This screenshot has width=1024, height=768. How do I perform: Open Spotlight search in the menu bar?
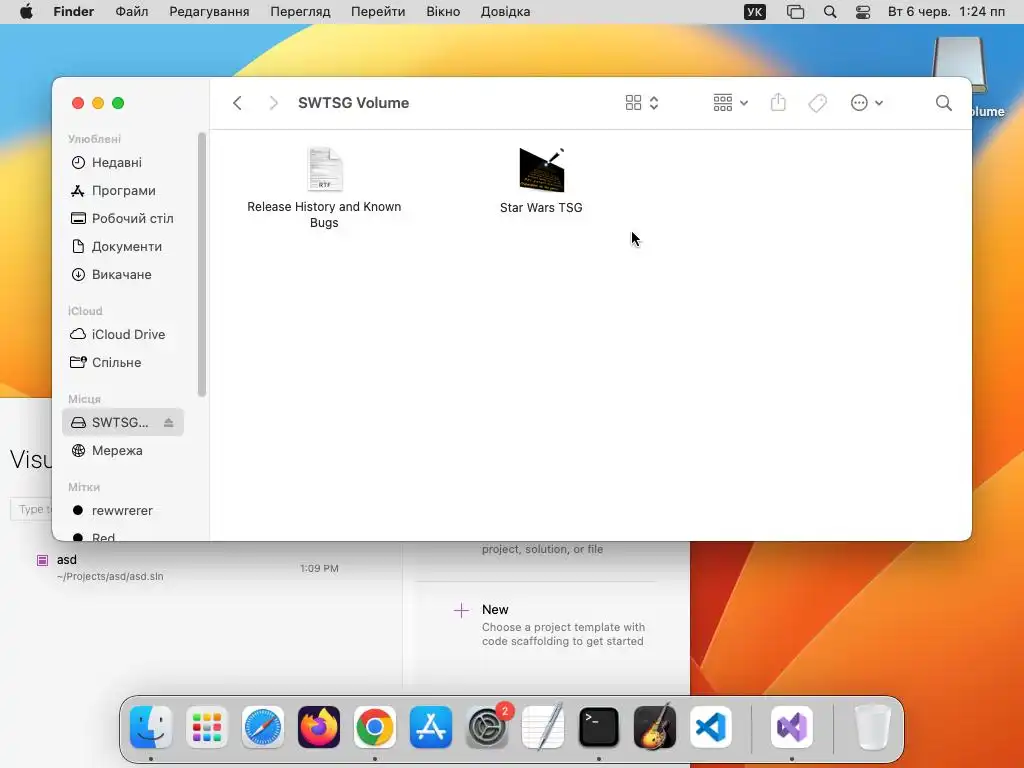pyautogui.click(x=830, y=12)
